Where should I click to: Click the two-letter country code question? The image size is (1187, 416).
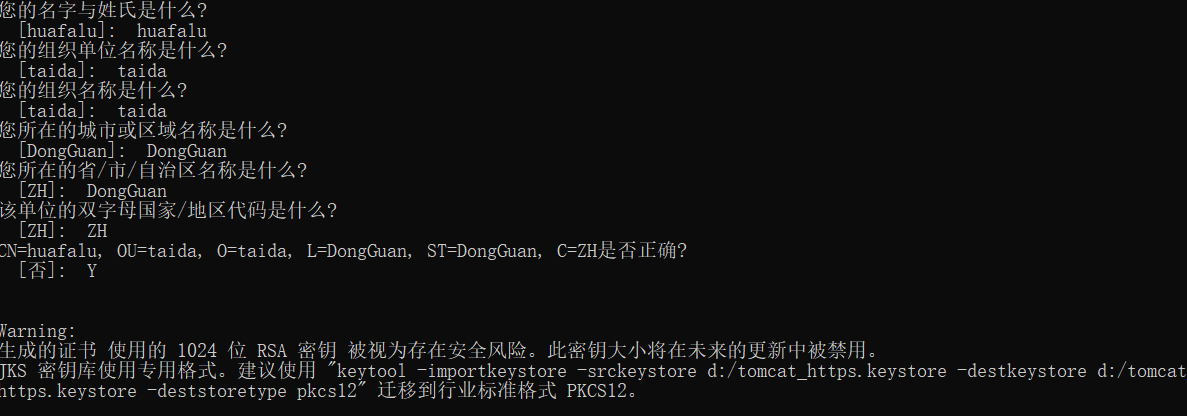coord(169,210)
